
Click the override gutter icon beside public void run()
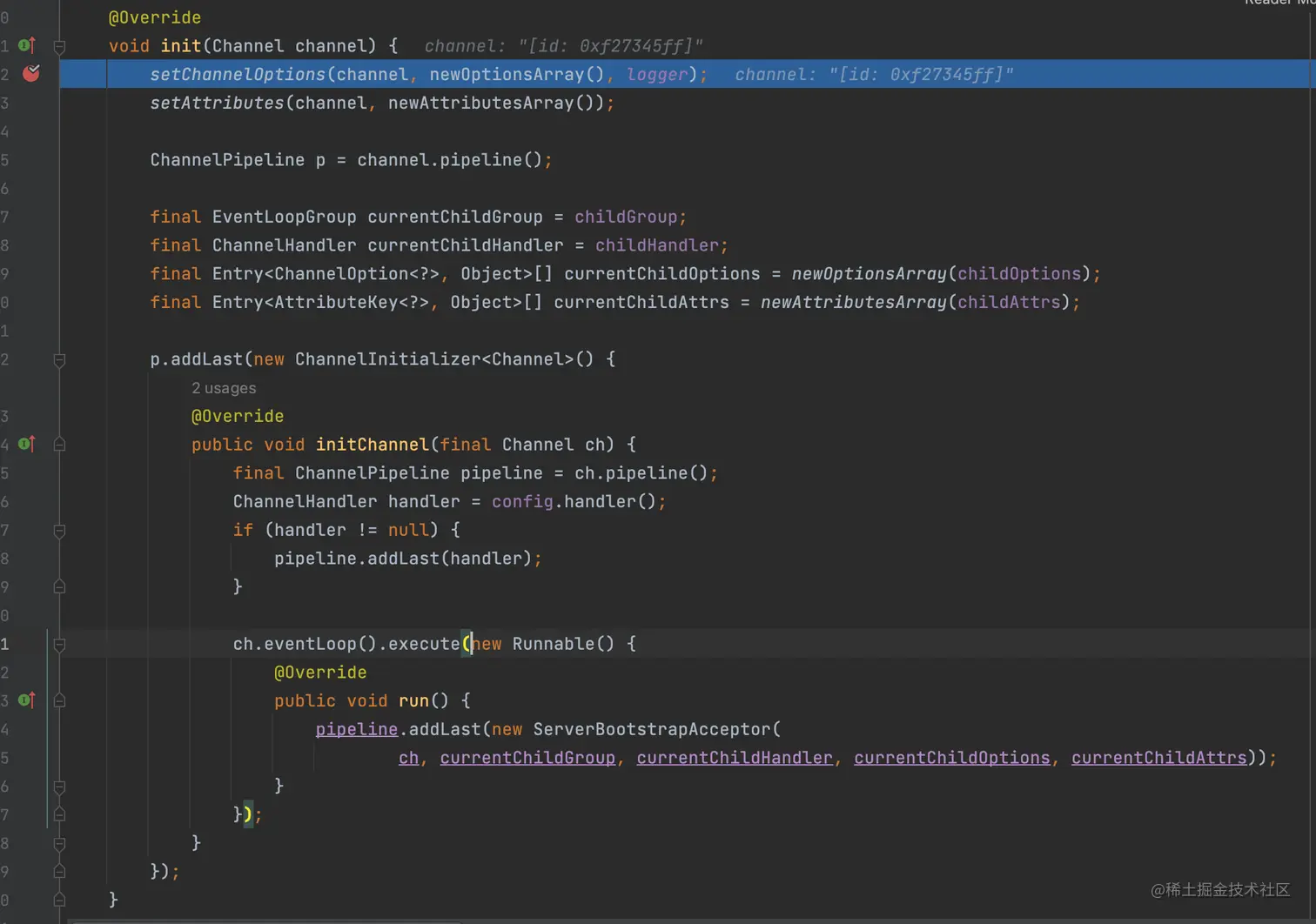pyautogui.click(x=27, y=700)
